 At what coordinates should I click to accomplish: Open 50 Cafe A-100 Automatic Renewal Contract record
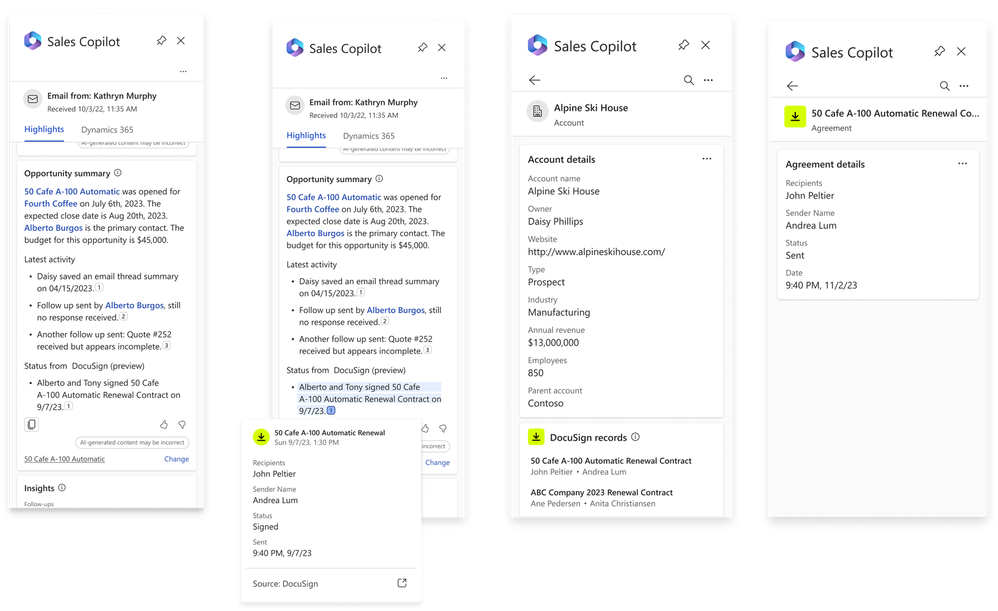coord(611,466)
